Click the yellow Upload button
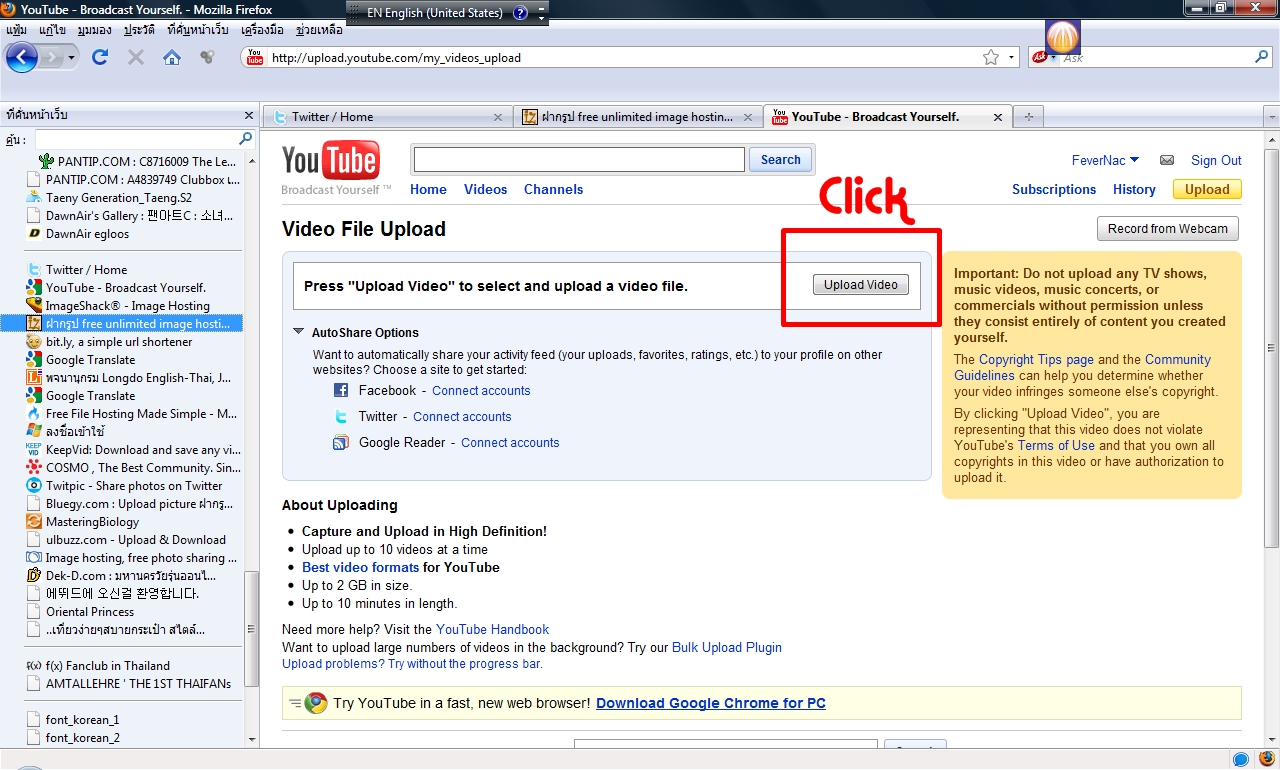The image size is (1280, 770). tap(1207, 189)
